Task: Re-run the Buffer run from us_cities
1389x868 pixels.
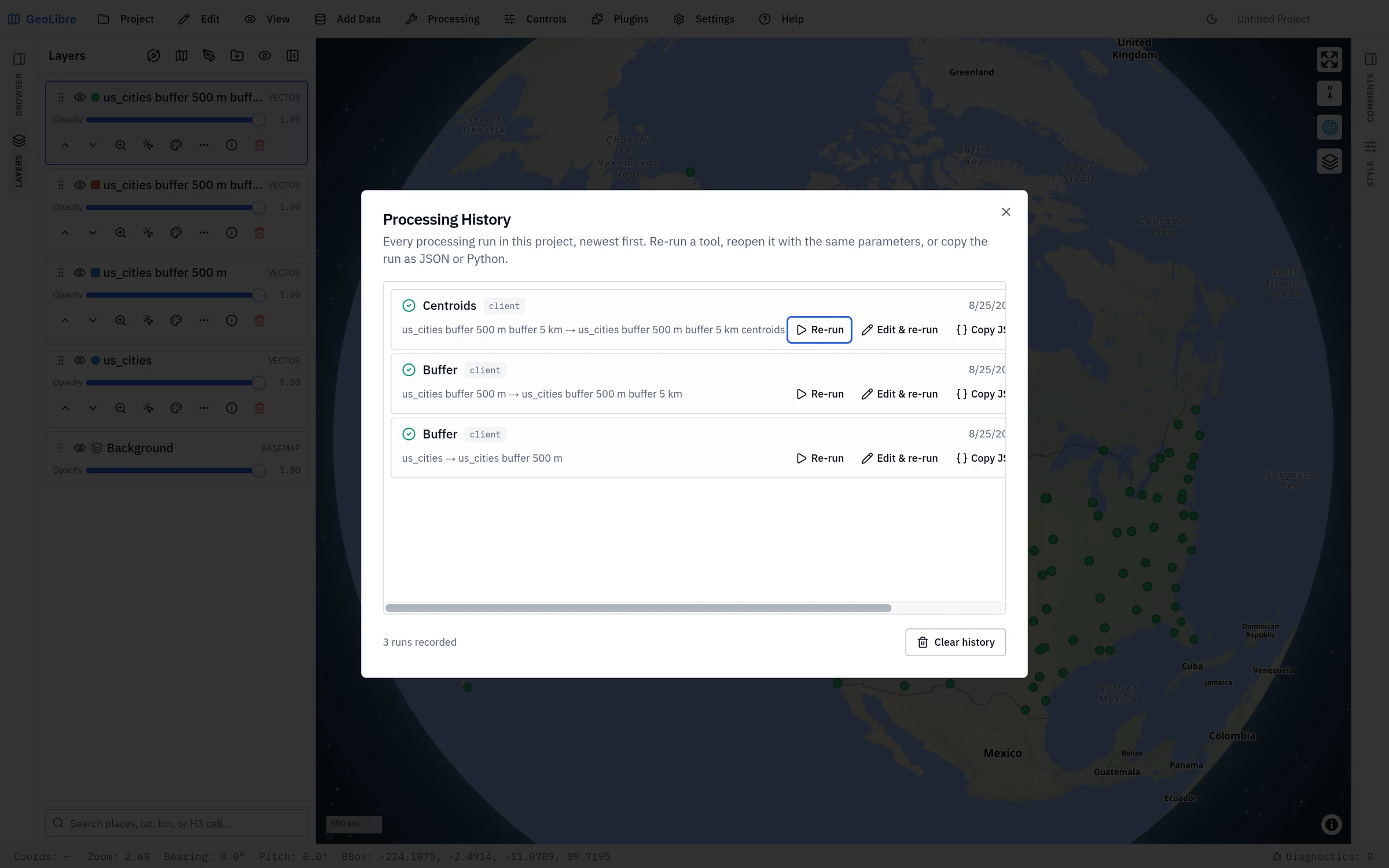Action: [x=820, y=458]
